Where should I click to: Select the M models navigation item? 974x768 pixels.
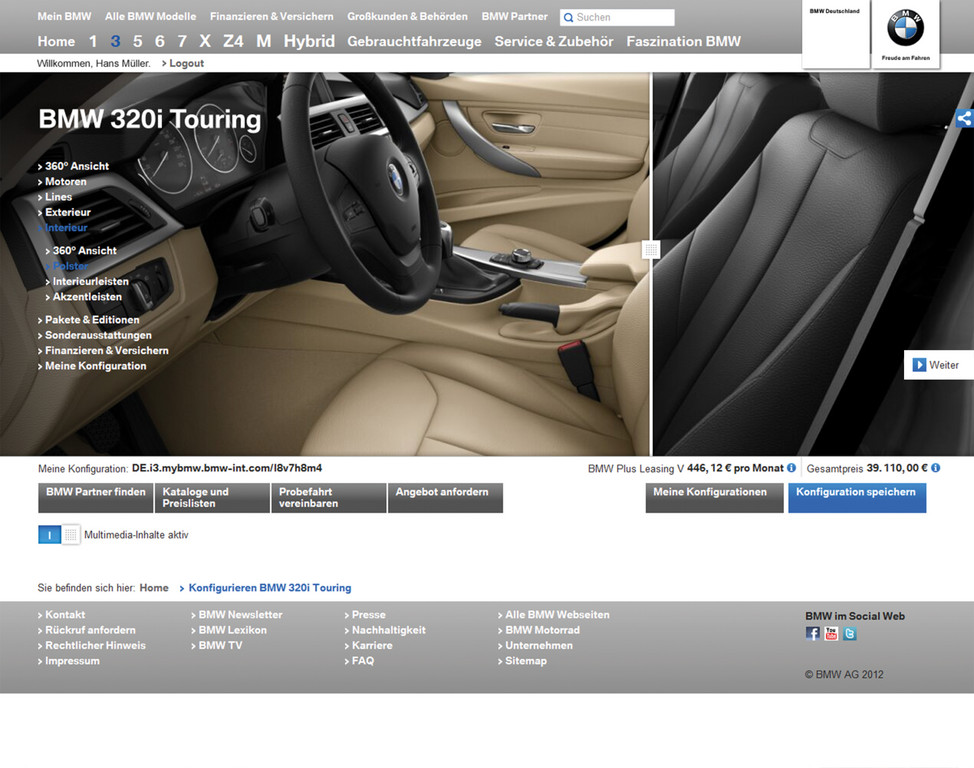click(263, 42)
